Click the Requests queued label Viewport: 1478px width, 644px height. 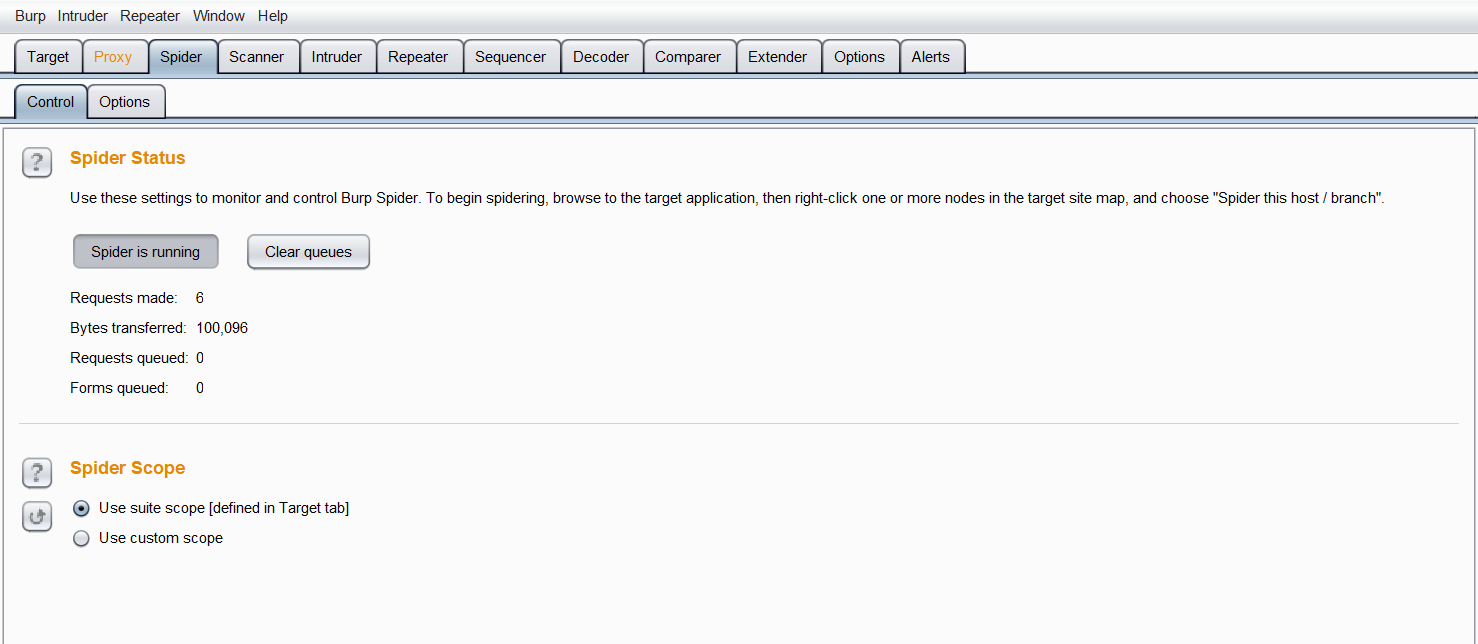(x=129, y=358)
